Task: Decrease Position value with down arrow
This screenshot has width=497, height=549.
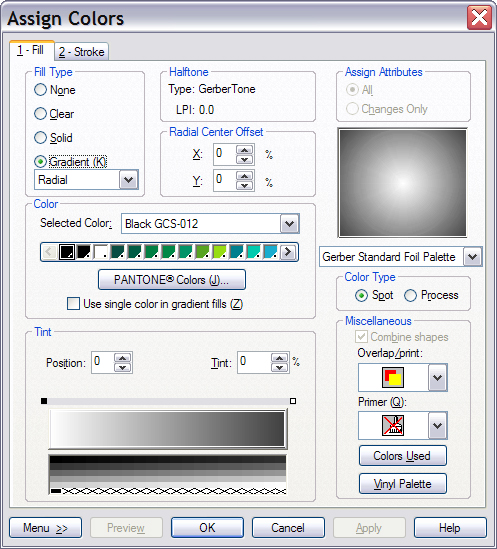Action: (123, 367)
